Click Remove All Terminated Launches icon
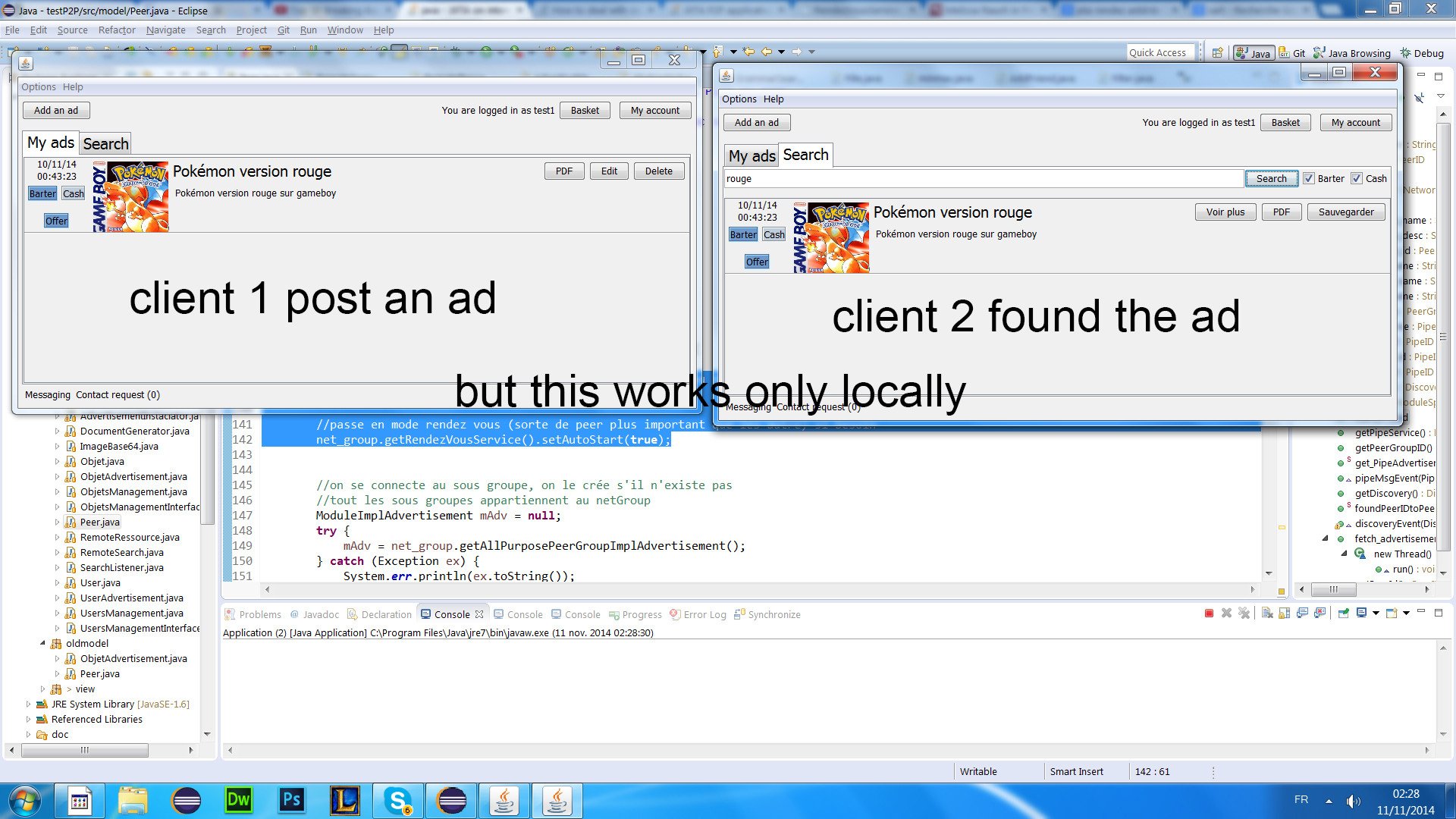Viewport: 1456px width, 819px height. [1244, 613]
